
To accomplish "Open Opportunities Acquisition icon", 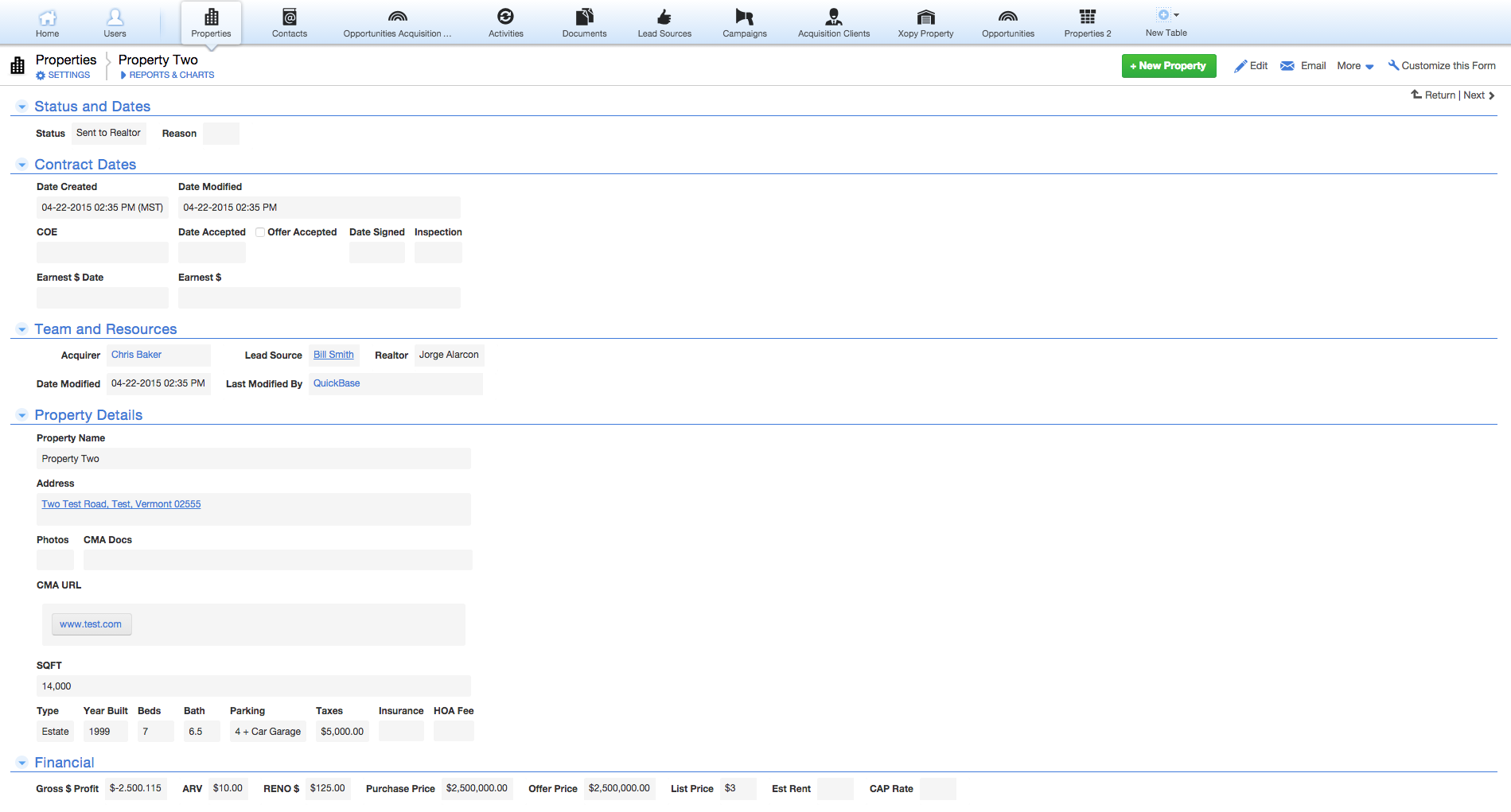I will click(397, 17).
